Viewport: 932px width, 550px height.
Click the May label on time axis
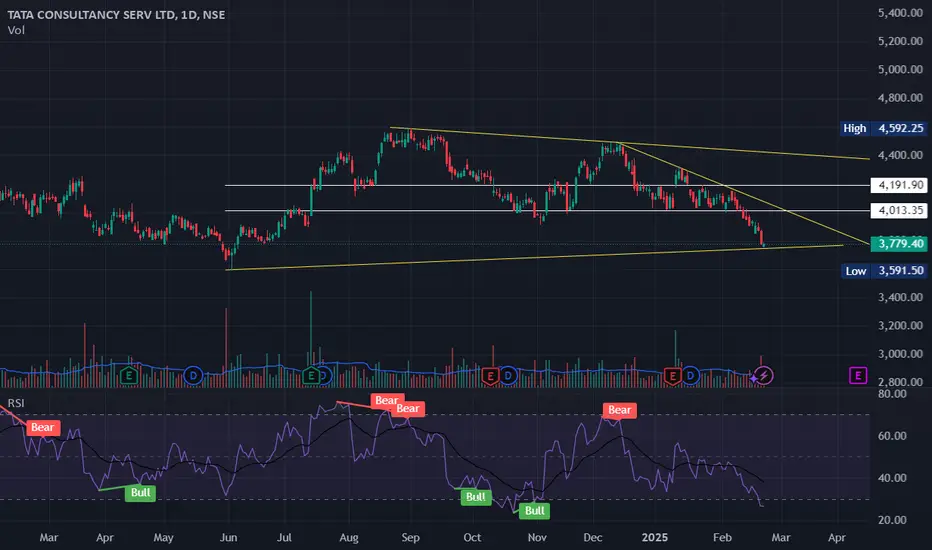point(163,538)
